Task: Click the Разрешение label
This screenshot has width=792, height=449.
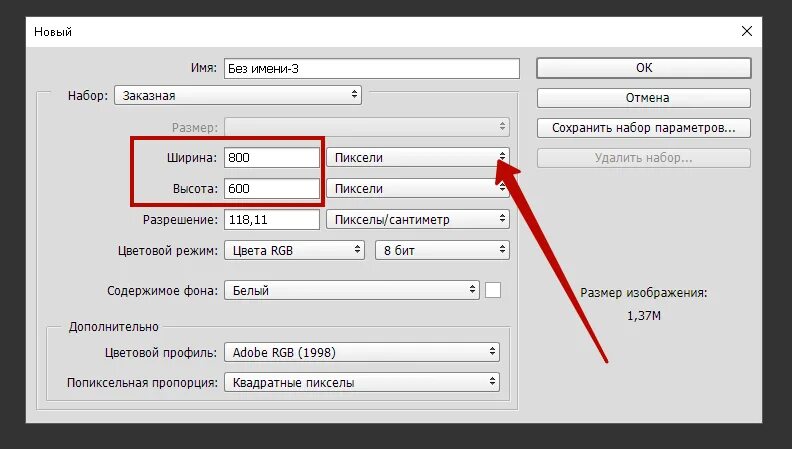Action: (x=180, y=220)
